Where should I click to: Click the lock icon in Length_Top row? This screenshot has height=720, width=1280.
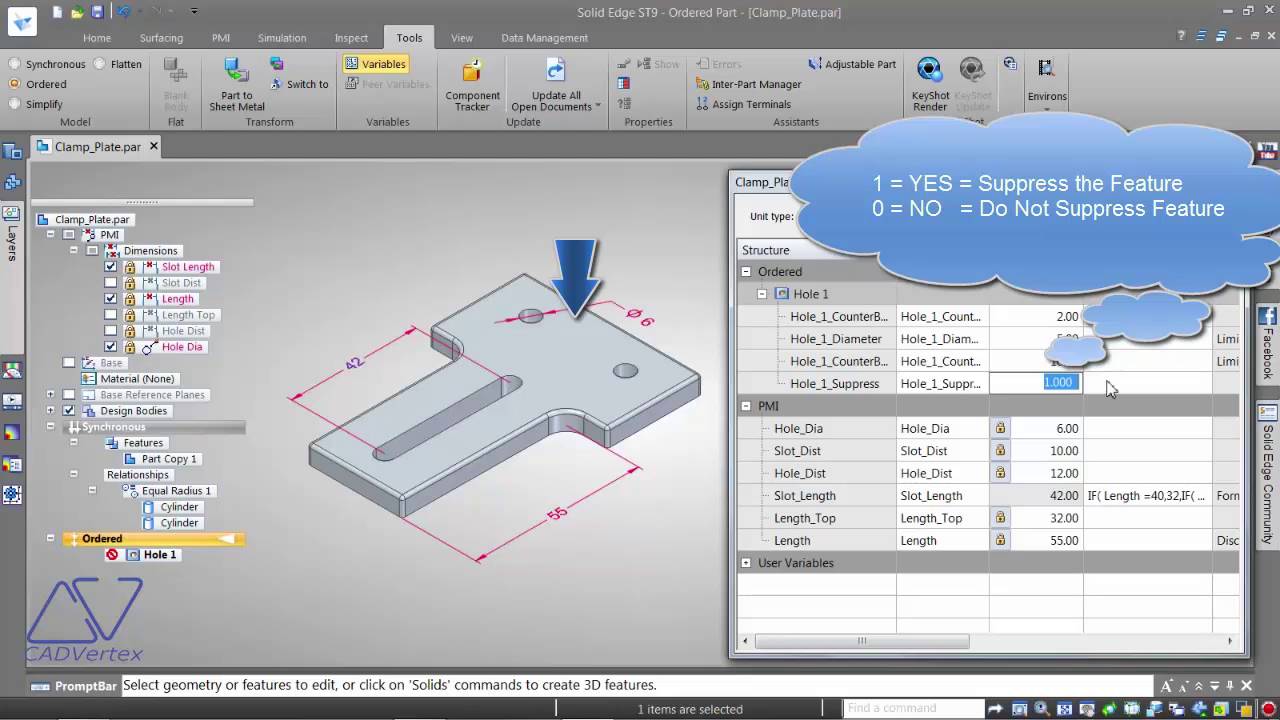tap(1000, 518)
